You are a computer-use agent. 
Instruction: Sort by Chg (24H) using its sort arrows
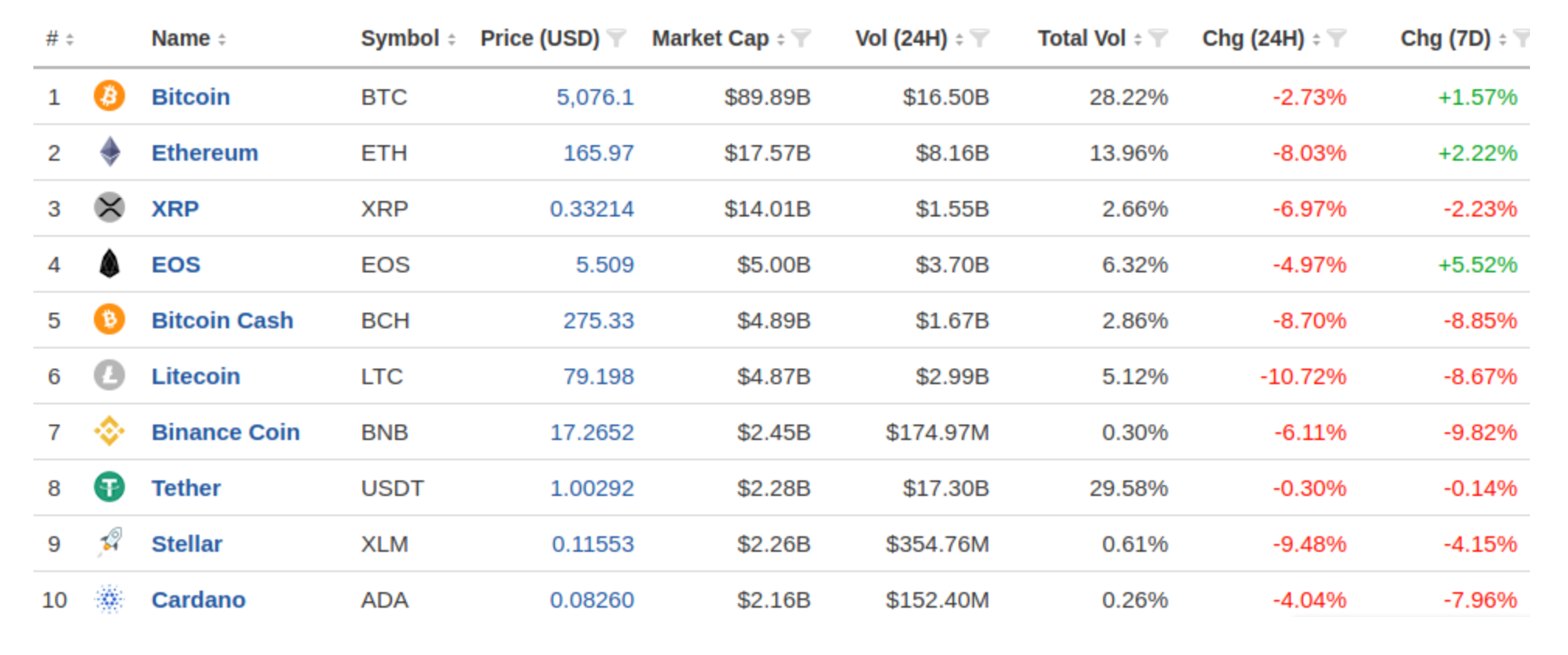coord(1316,39)
